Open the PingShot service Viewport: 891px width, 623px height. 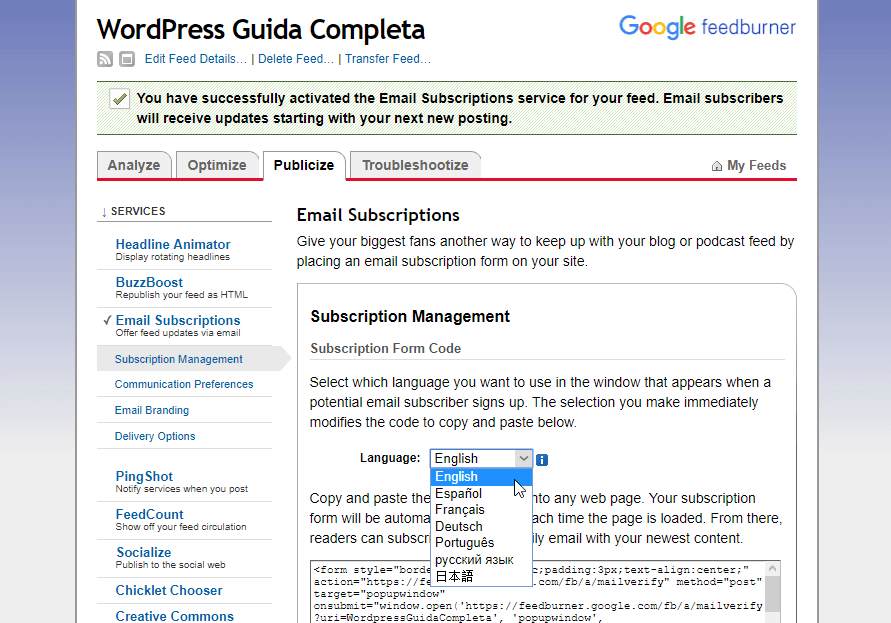(x=144, y=476)
